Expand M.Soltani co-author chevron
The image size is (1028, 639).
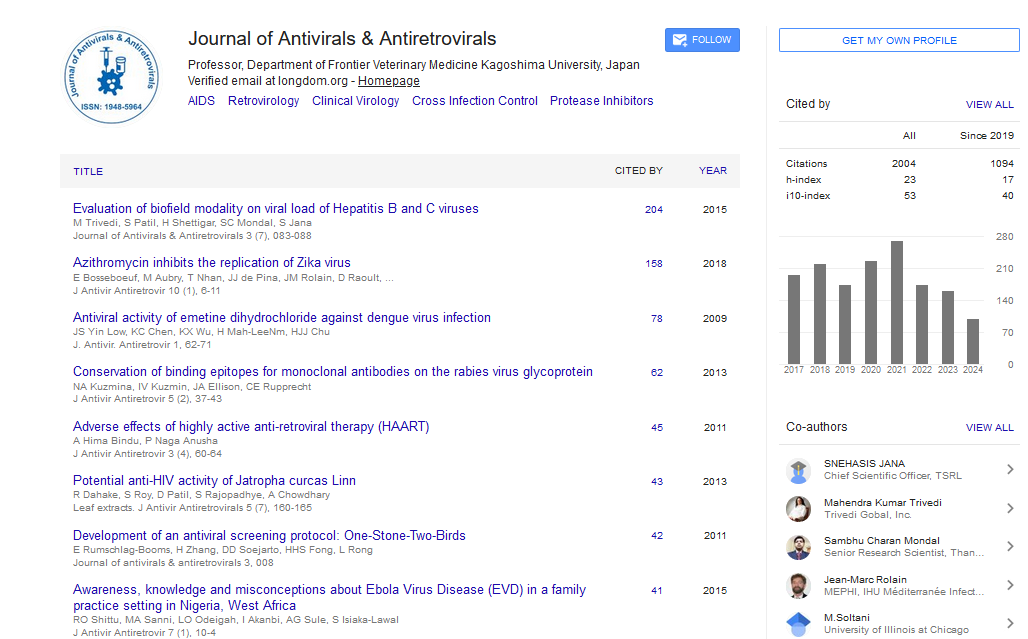[1010, 624]
